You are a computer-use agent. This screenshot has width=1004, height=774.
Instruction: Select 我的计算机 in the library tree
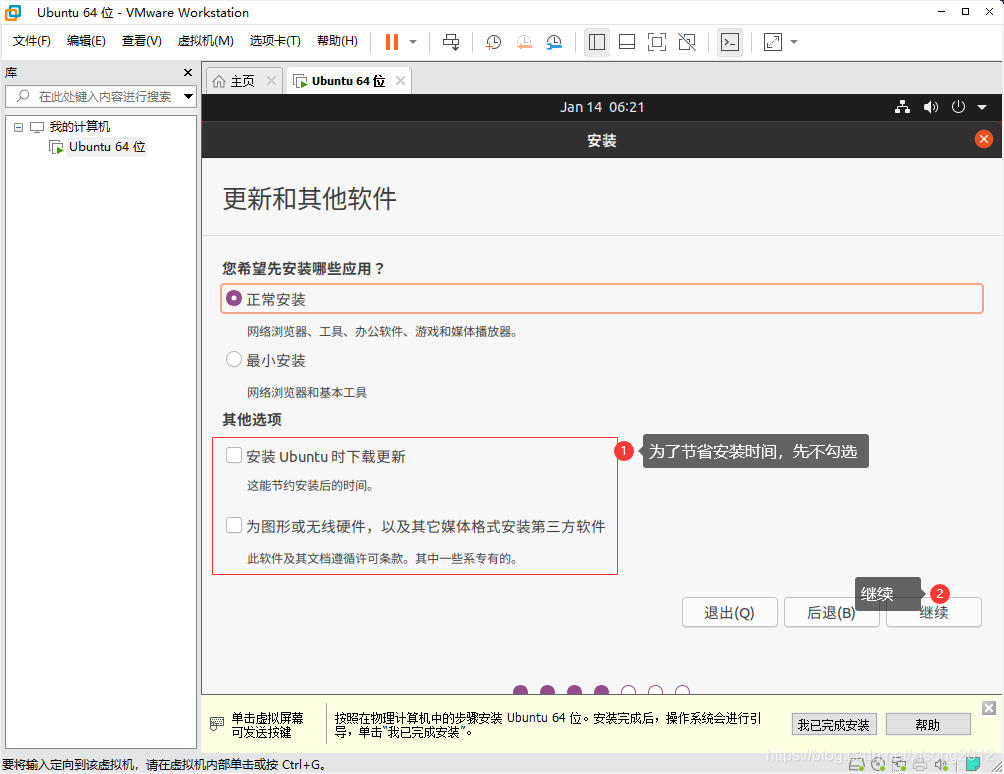click(x=79, y=127)
